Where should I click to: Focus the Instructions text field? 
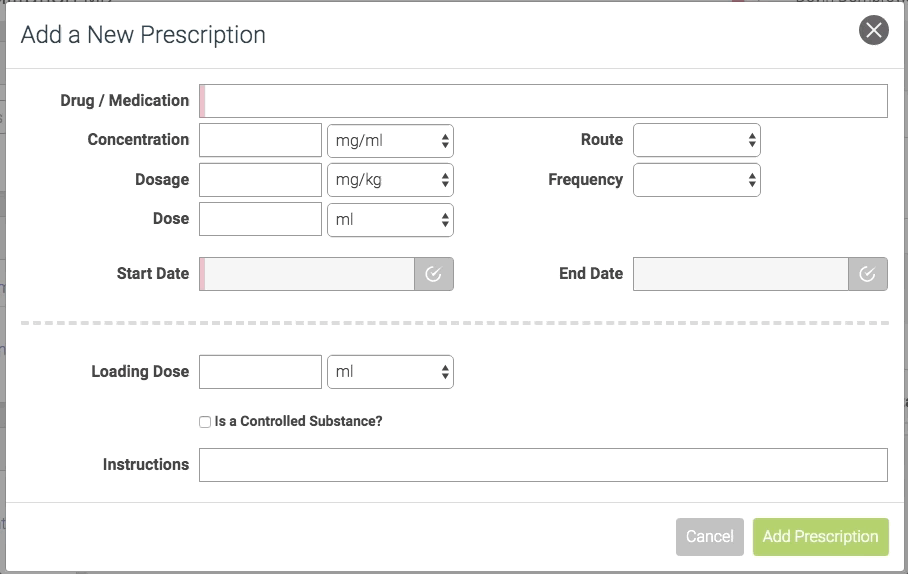tap(543, 465)
